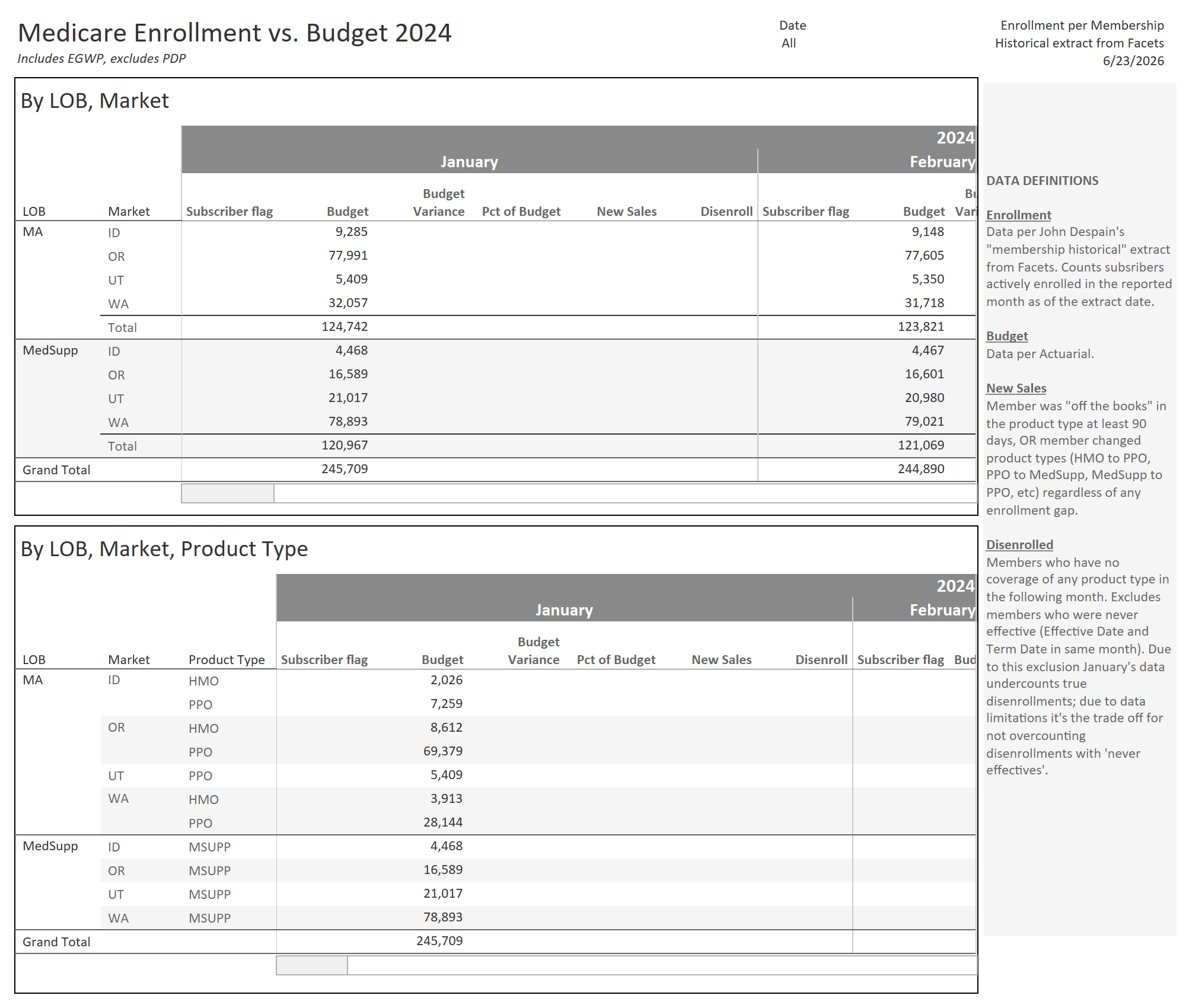Click MedSupp UT February value 20,980

click(924, 398)
